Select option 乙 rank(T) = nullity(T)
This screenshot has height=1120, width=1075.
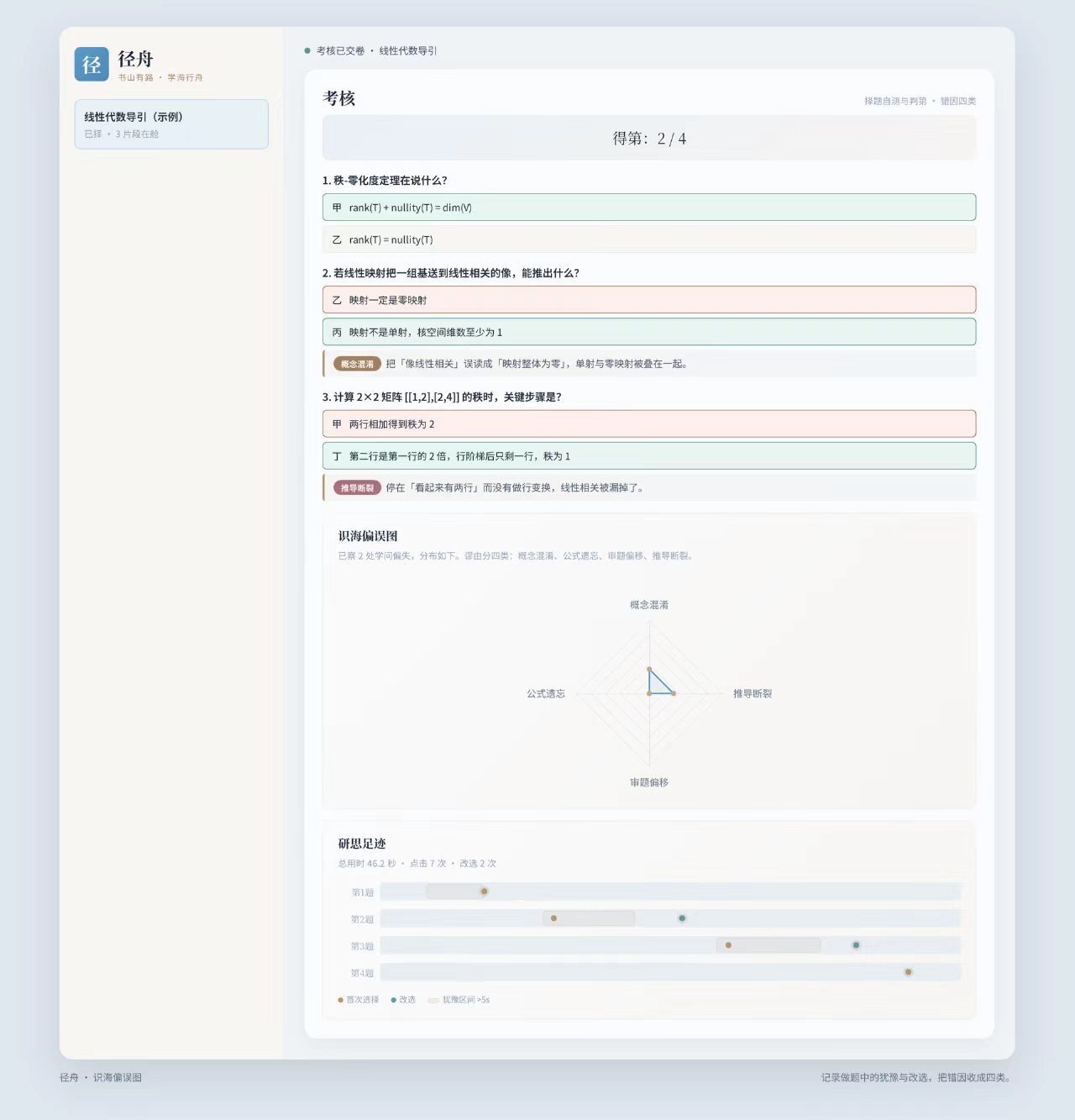pyautogui.click(x=649, y=239)
